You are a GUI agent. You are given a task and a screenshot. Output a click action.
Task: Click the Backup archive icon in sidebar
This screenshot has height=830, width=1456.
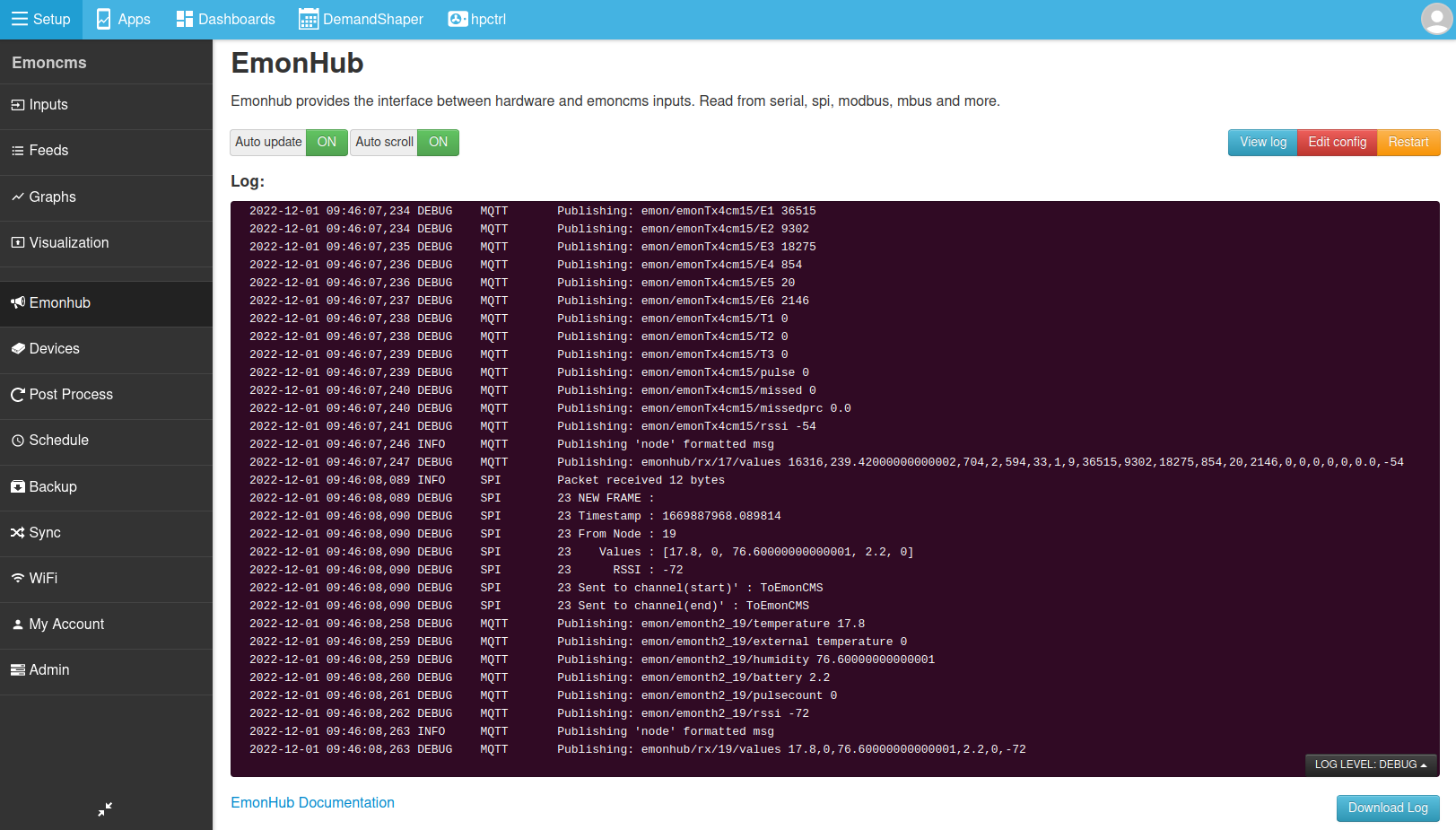pyautogui.click(x=17, y=486)
